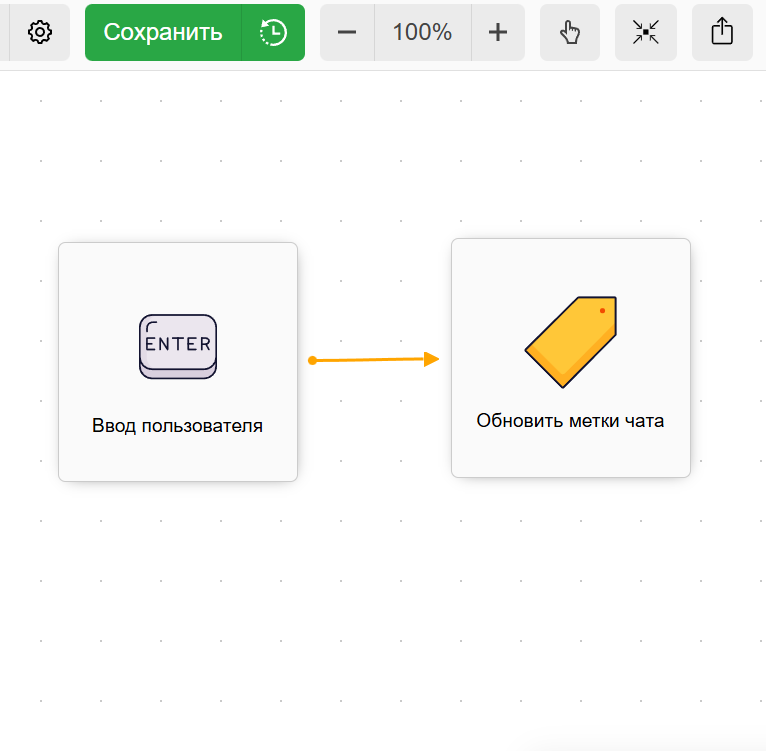Image resolution: width=766 pixels, height=751 pixels.
Task: Zoom out with the minus button
Action: [347, 33]
